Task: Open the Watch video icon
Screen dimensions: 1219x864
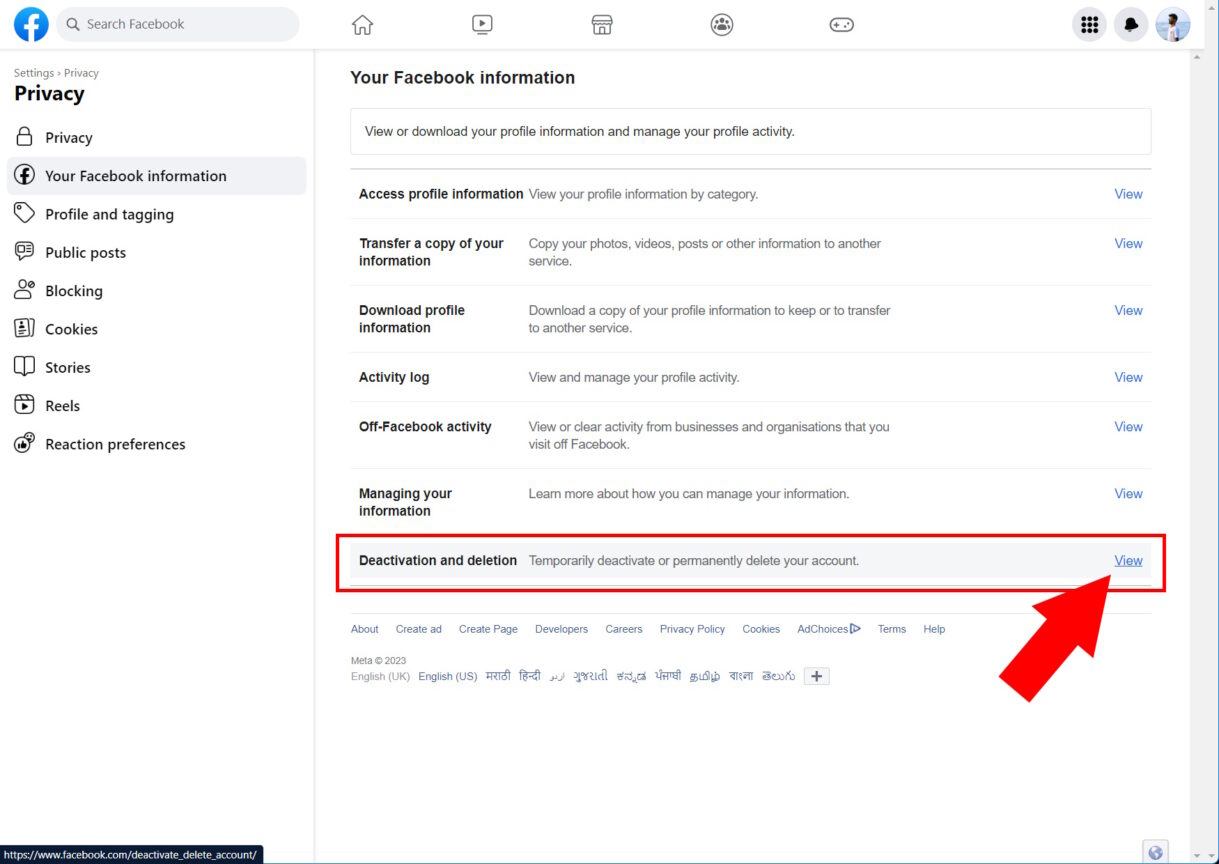Action: (x=482, y=24)
